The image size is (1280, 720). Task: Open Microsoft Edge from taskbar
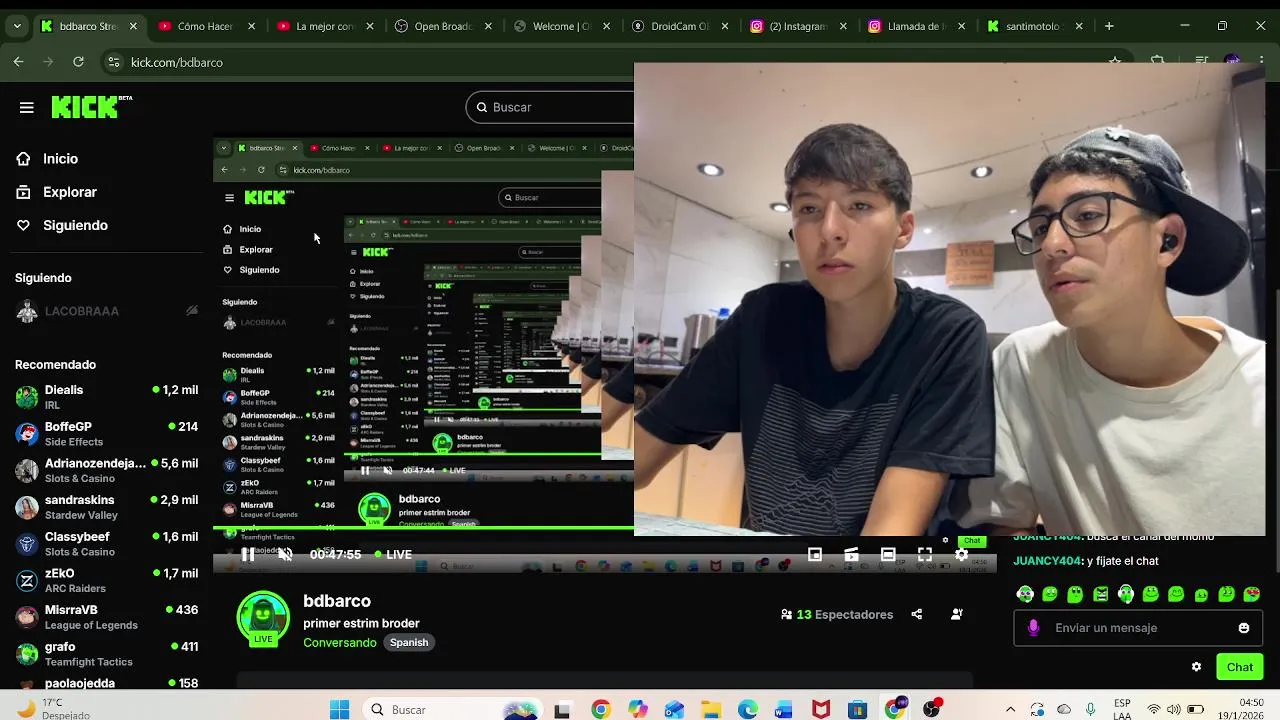pos(748,709)
